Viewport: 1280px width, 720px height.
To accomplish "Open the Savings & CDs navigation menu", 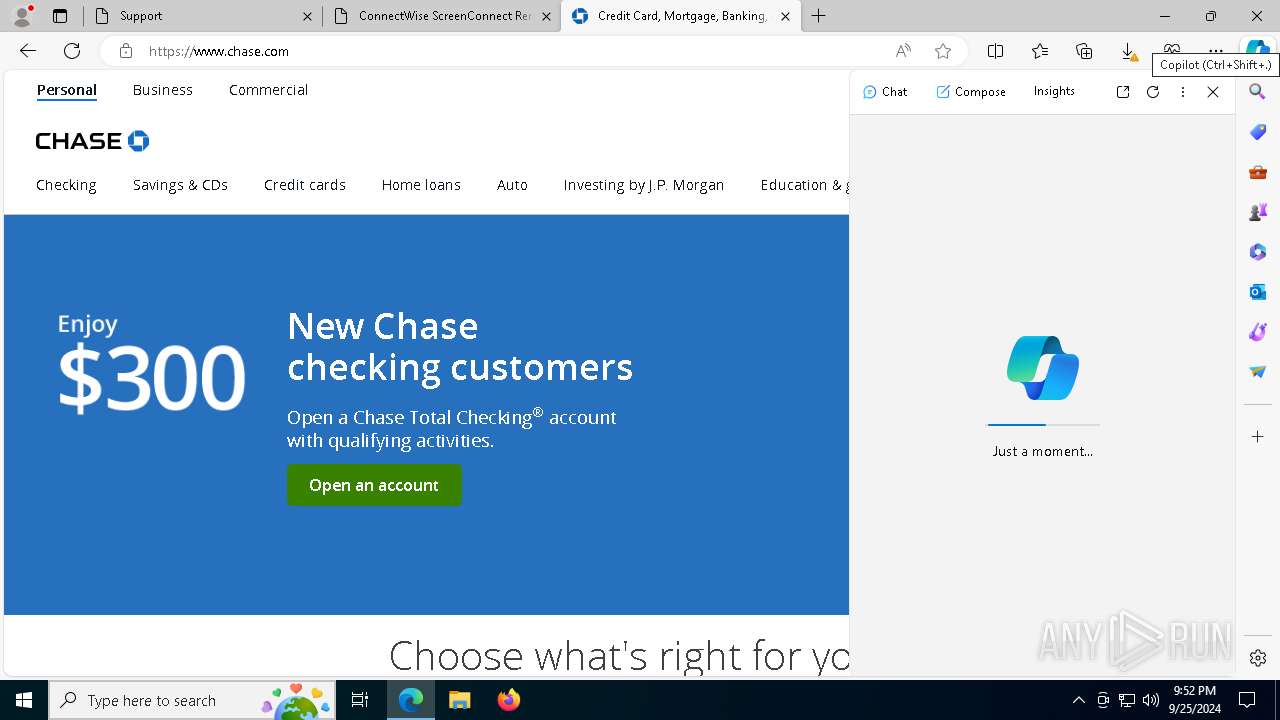I will 180,185.
